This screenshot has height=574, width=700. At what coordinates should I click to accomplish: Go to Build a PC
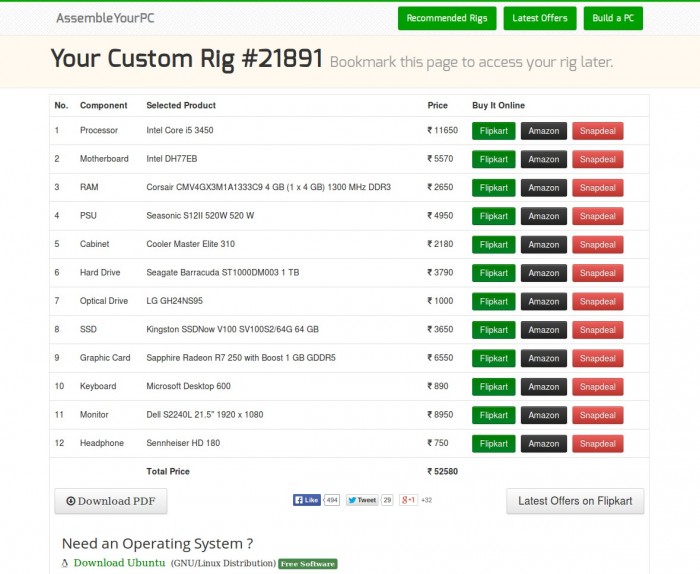pyautogui.click(x=616, y=18)
